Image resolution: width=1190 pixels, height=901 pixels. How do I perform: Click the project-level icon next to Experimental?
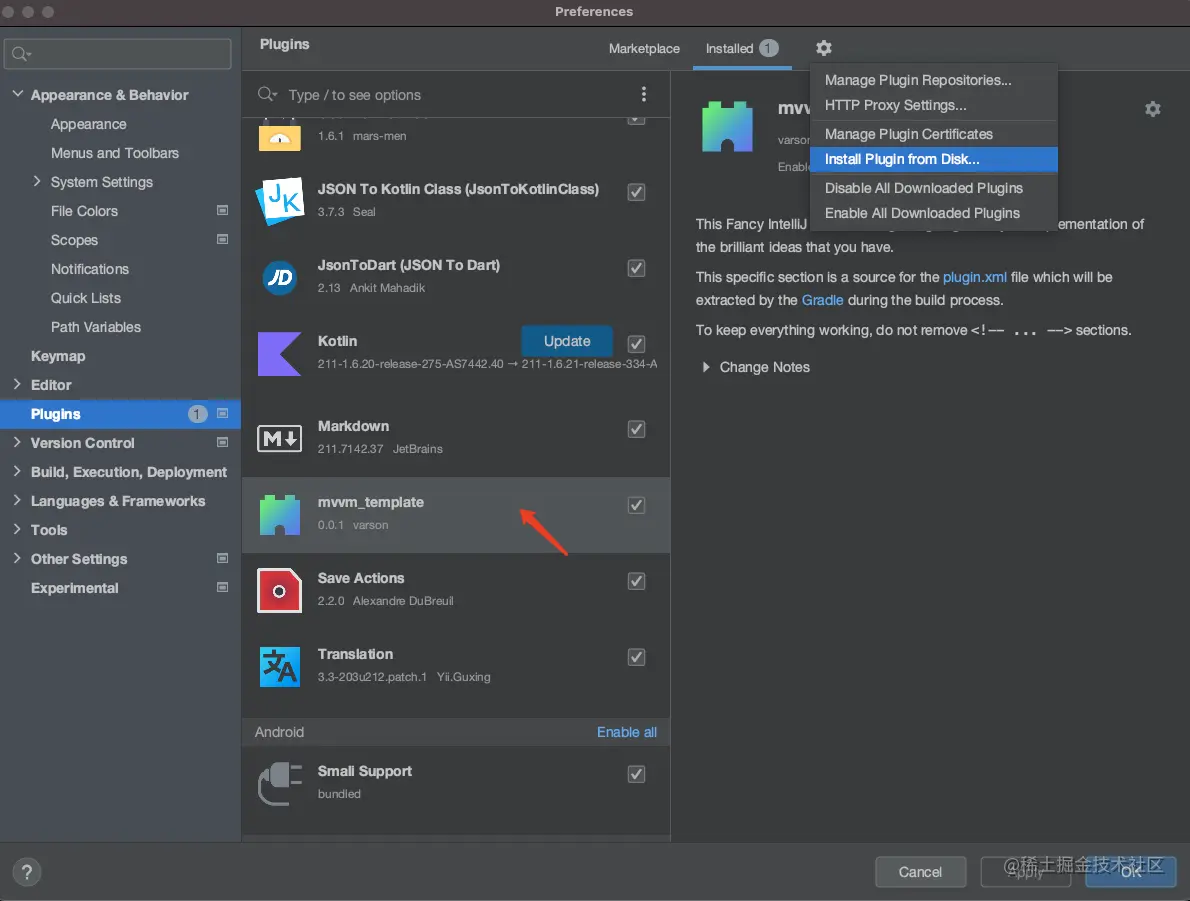[x=222, y=588]
